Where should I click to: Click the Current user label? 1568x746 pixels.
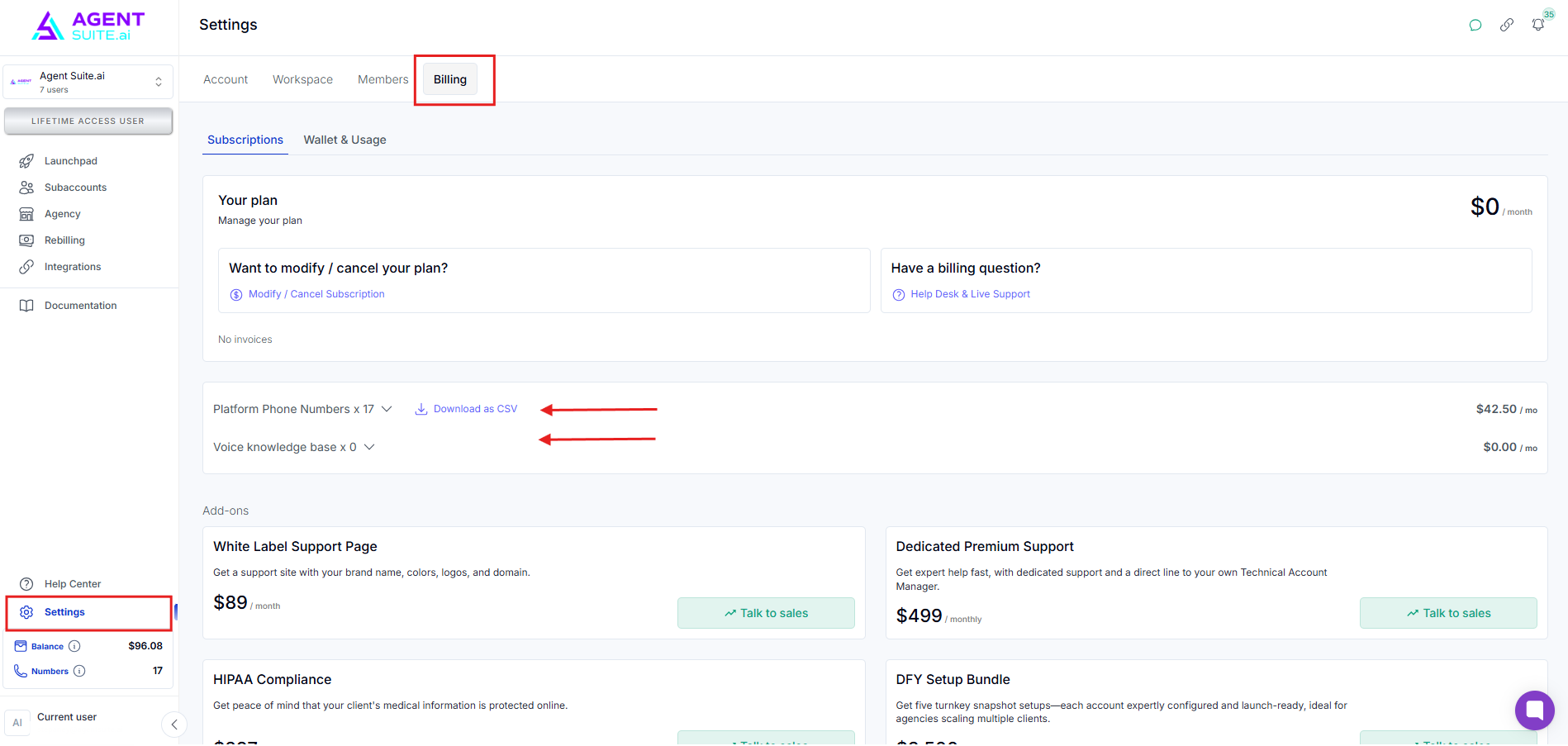pyautogui.click(x=67, y=717)
